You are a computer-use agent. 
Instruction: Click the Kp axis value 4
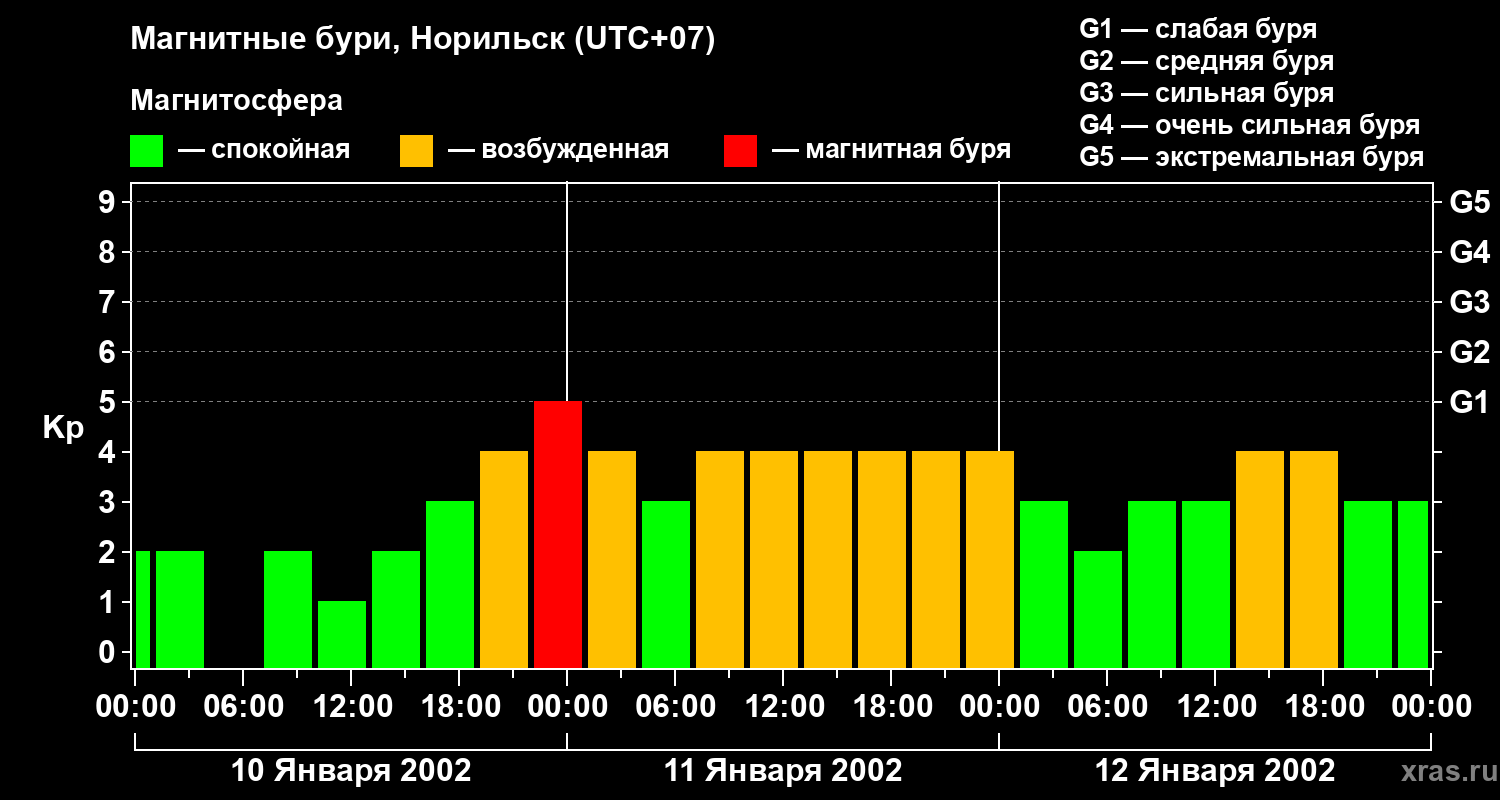pos(109,452)
